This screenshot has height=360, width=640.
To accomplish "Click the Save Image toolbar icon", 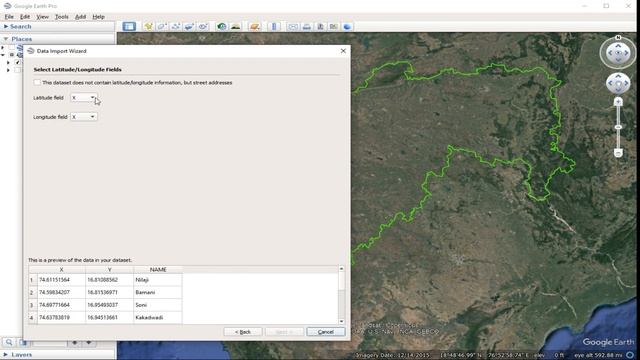I will click(320, 27).
